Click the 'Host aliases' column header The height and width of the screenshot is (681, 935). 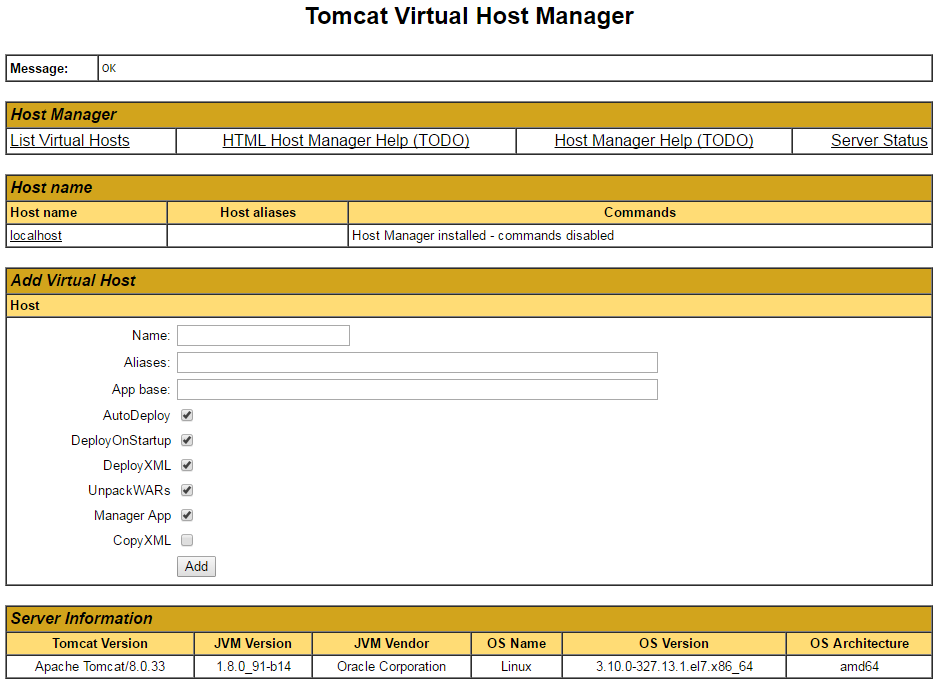tap(258, 212)
